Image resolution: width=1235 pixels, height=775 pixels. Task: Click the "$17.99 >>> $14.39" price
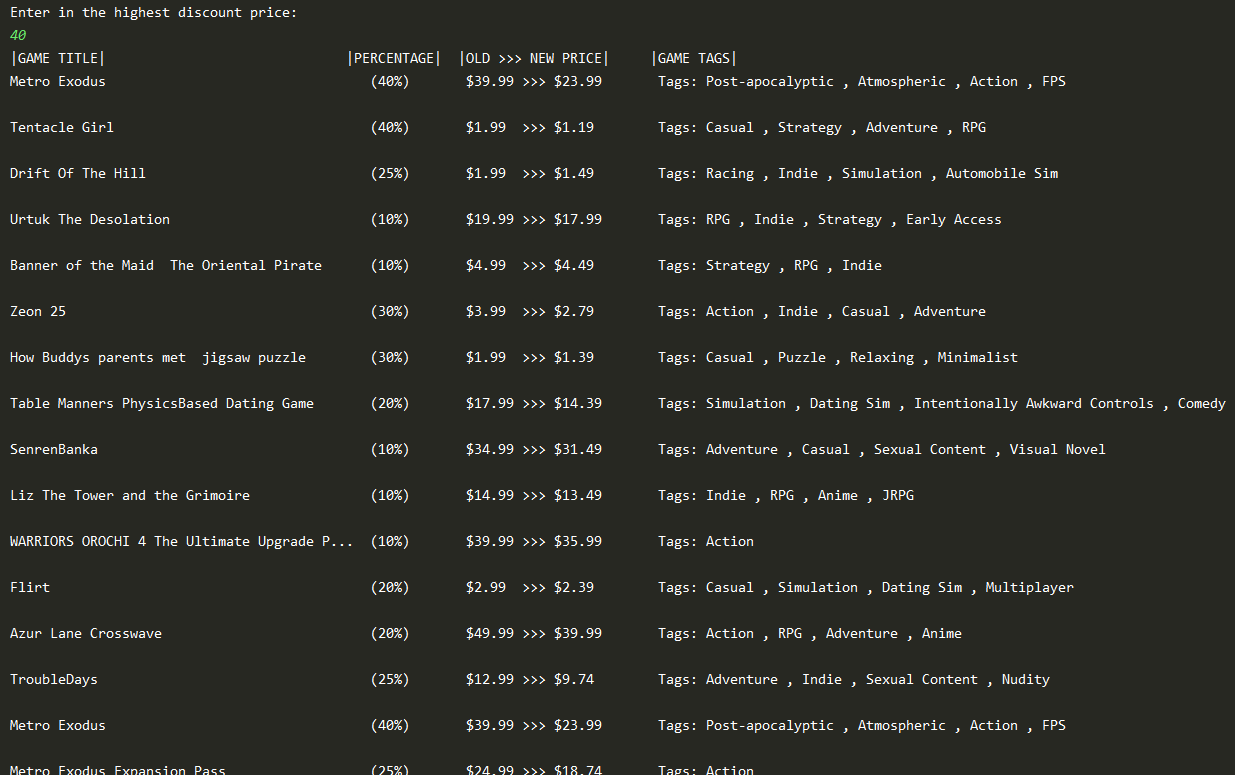[x=534, y=403]
